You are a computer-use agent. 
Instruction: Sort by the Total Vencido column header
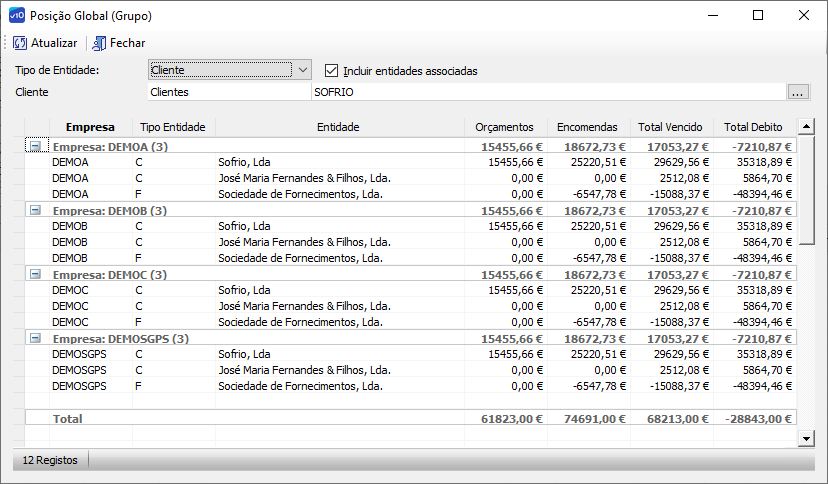click(x=670, y=127)
